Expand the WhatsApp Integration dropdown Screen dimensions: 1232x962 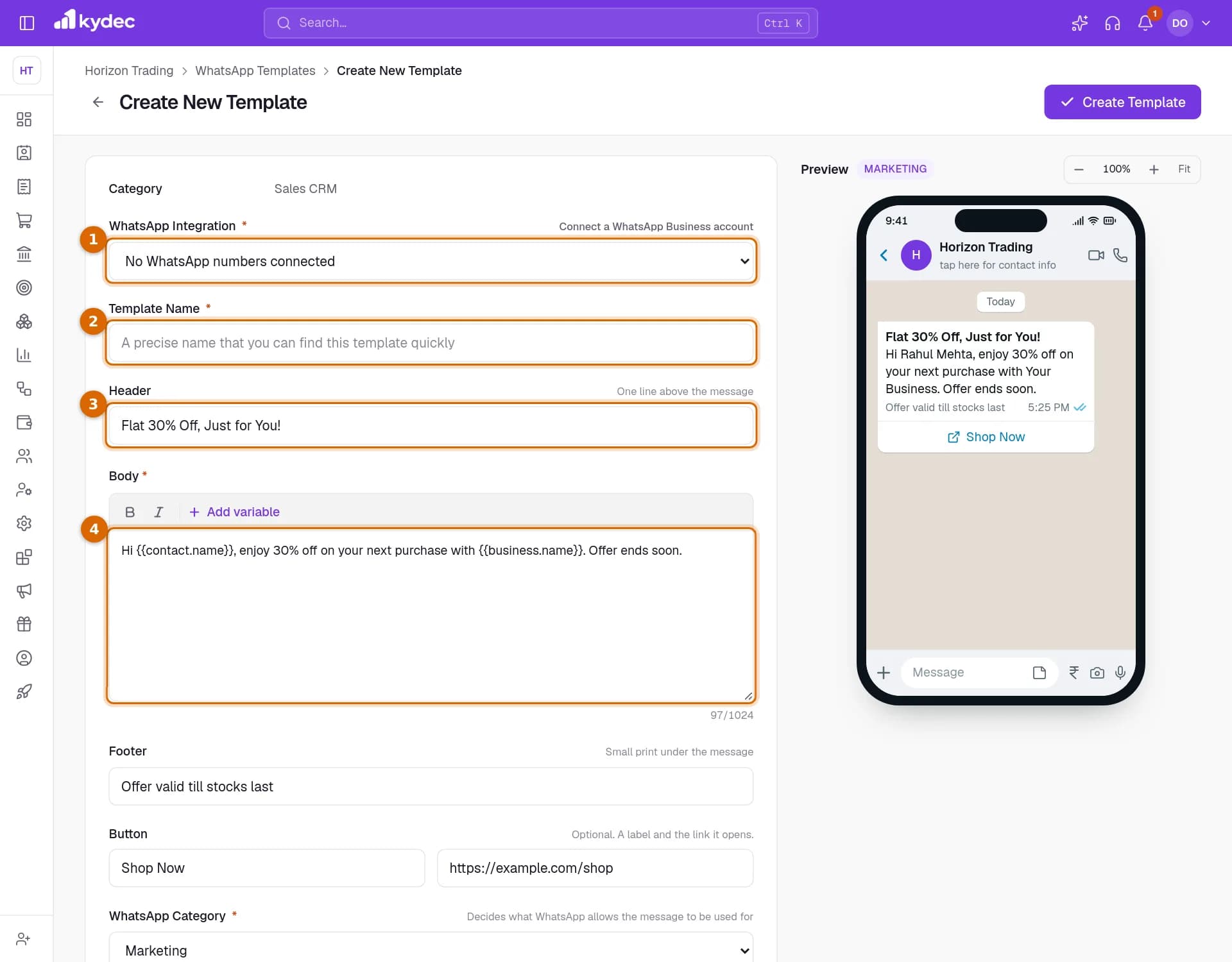(431, 261)
